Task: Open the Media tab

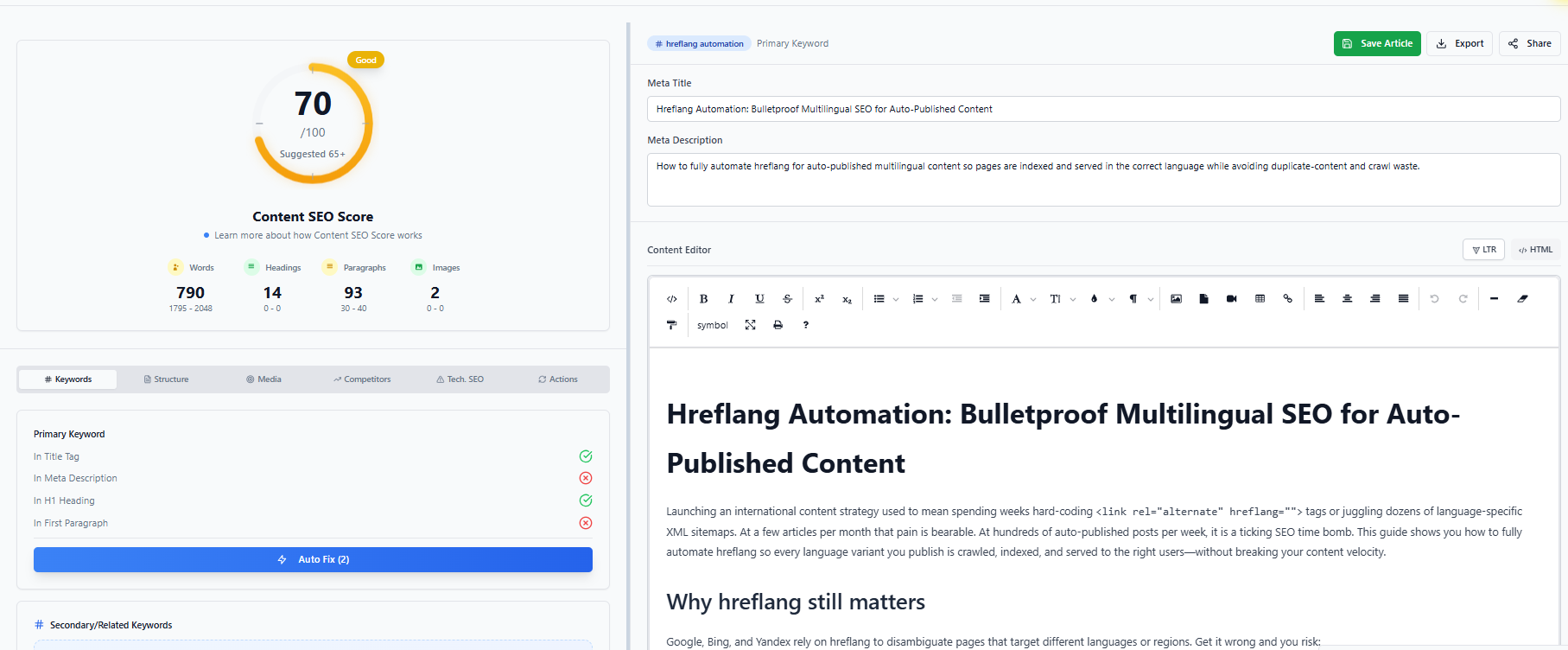Action: [x=263, y=379]
